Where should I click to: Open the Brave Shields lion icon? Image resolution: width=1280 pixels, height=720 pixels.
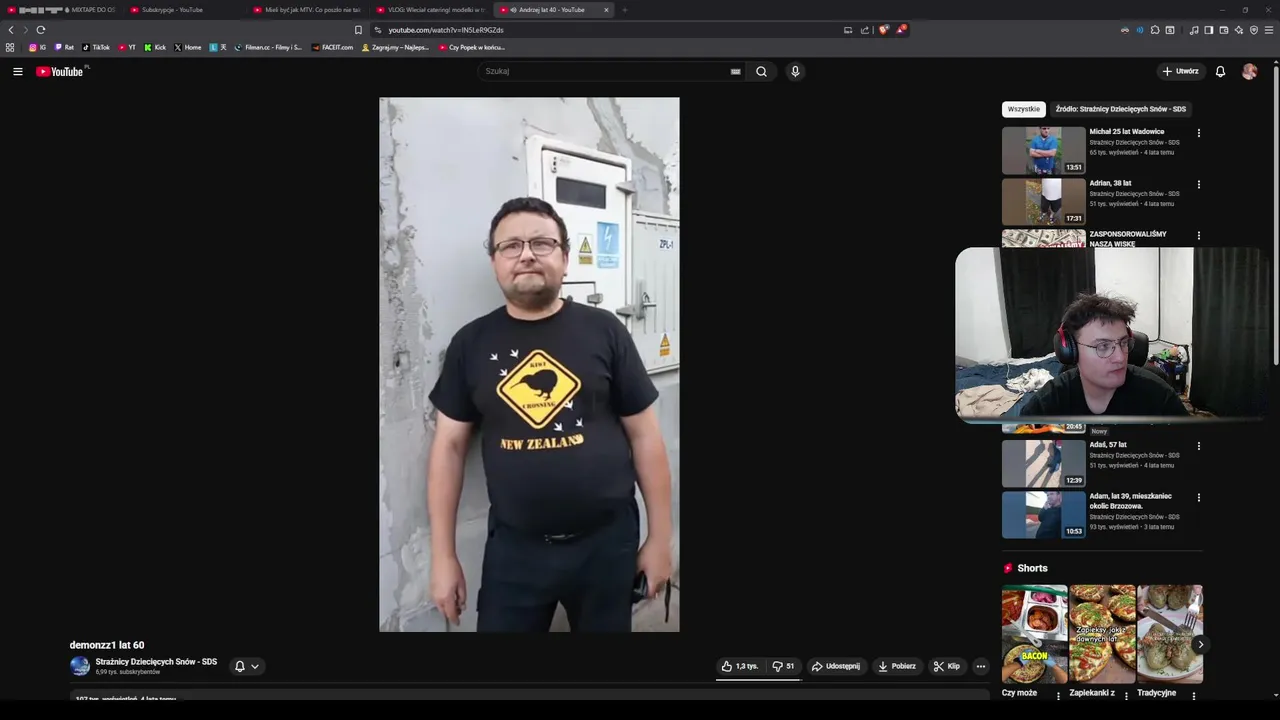883,30
